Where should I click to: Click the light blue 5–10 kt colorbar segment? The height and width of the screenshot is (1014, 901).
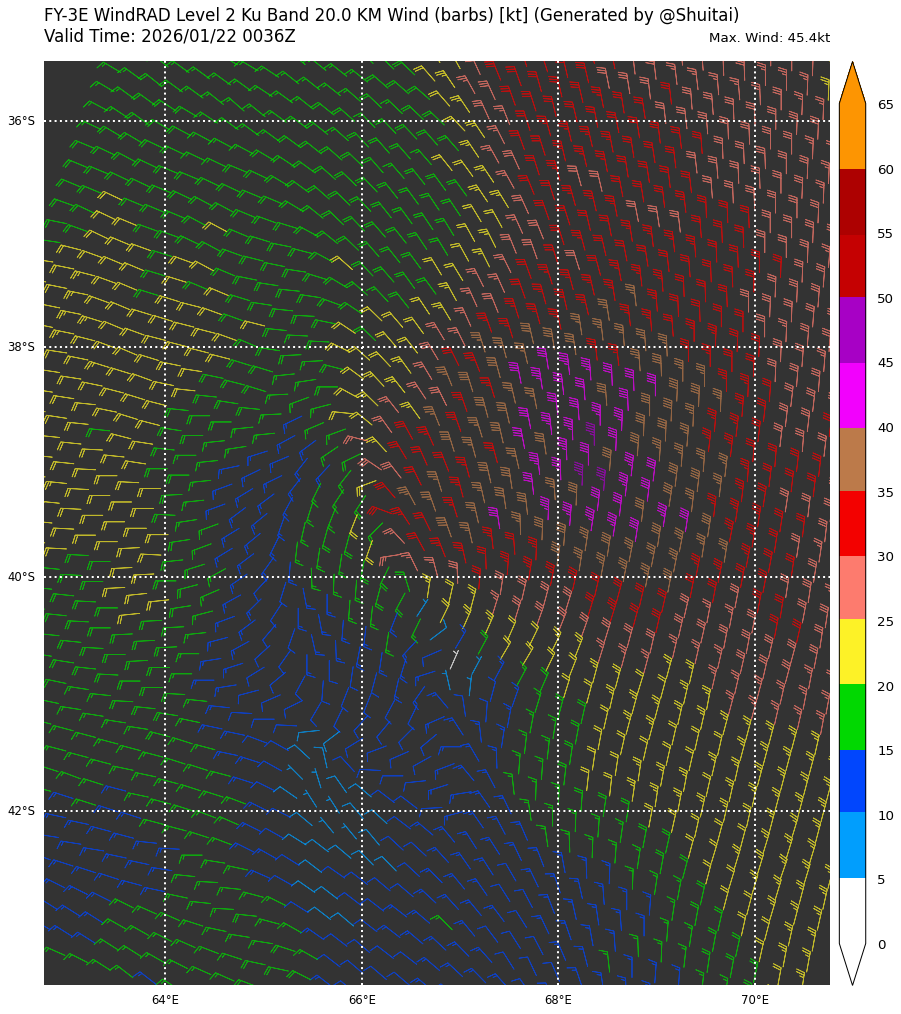point(852,845)
